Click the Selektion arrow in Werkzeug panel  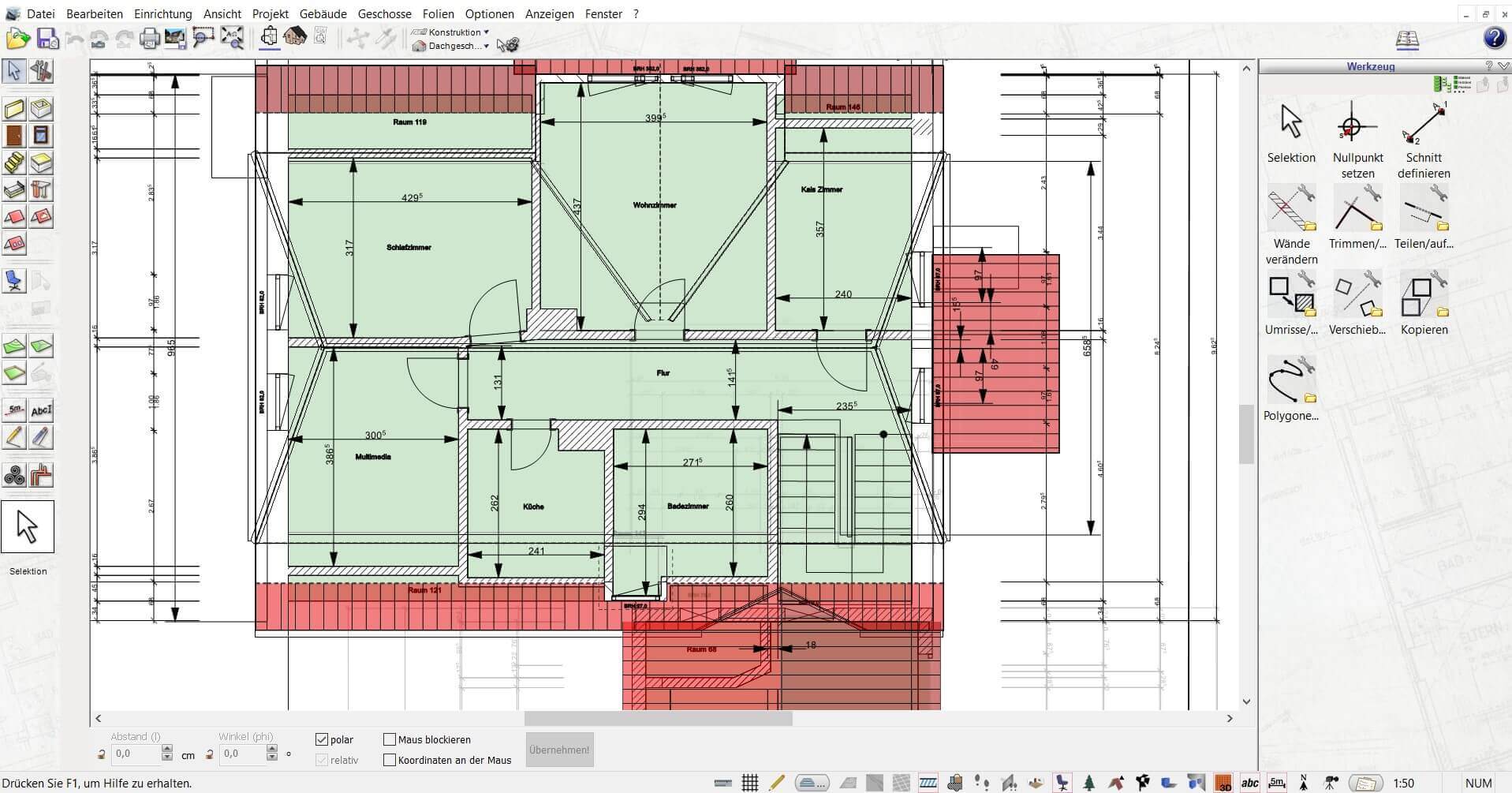[1291, 133]
